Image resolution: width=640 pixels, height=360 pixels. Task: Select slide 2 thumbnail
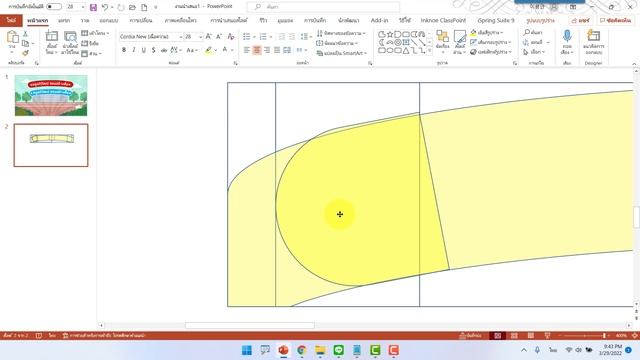[51, 145]
